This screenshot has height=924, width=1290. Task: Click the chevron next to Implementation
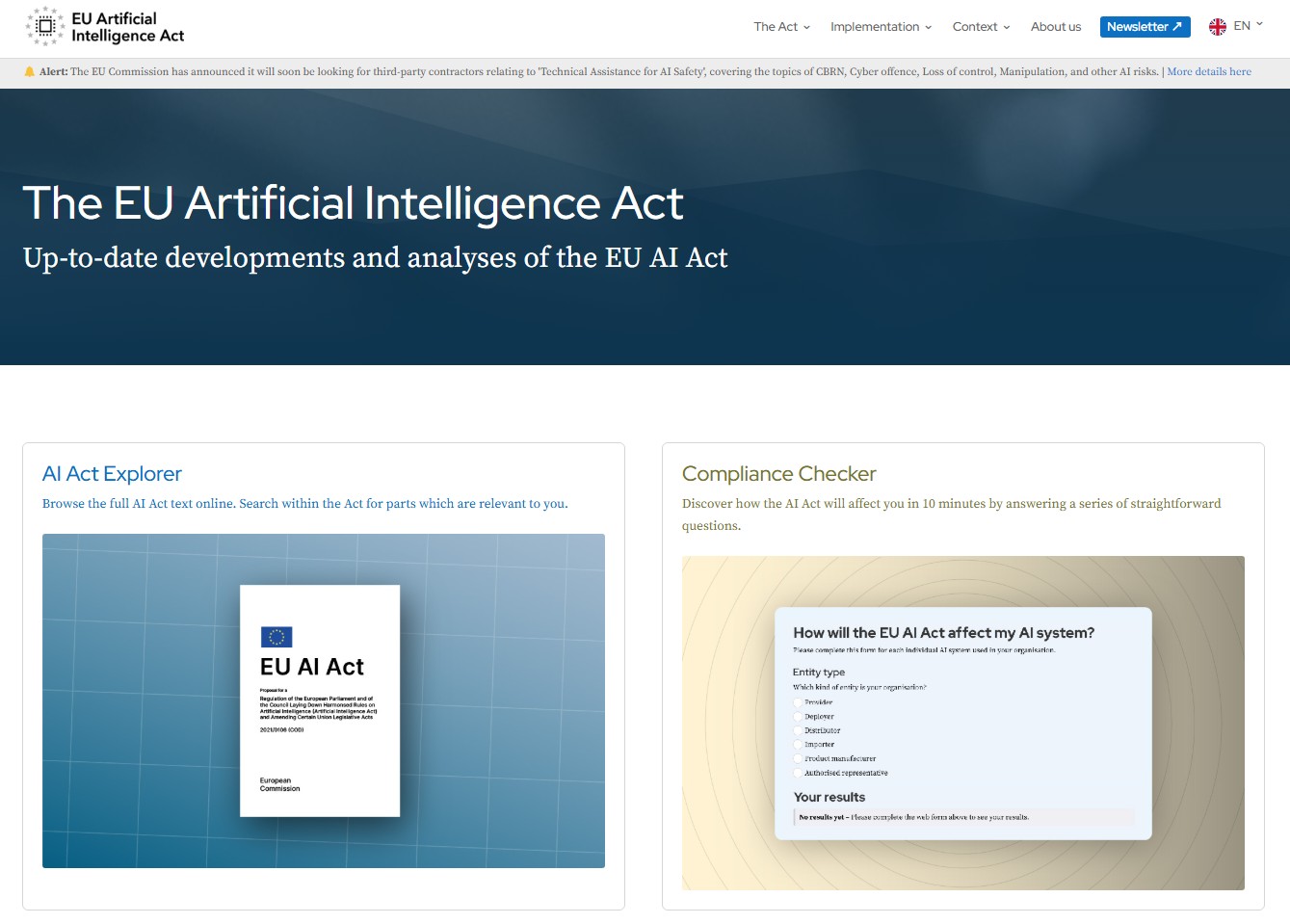[928, 27]
